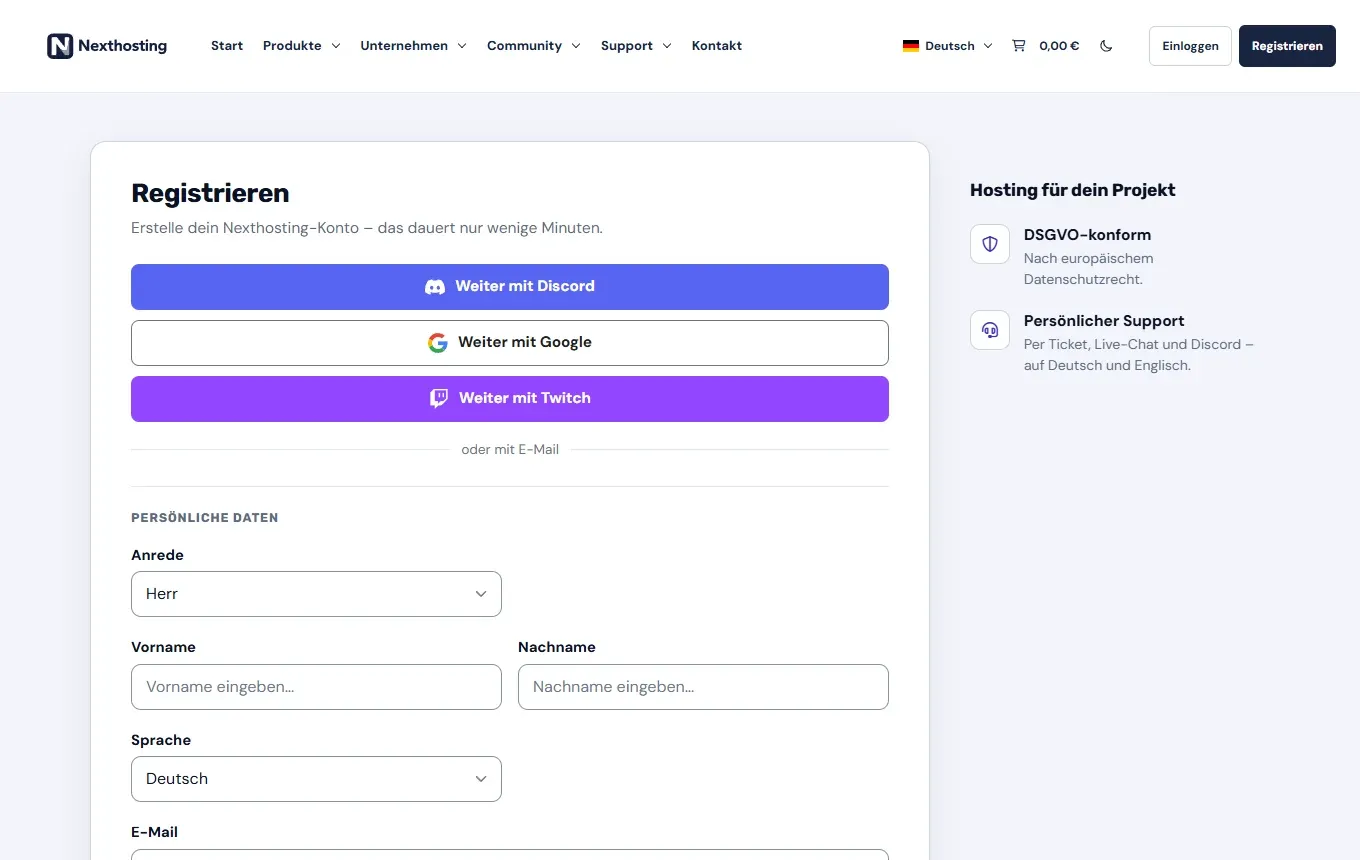Click the 'Hosting für dein Projekt' heading
The width and height of the screenshot is (1360, 860).
tap(1072, 190)
